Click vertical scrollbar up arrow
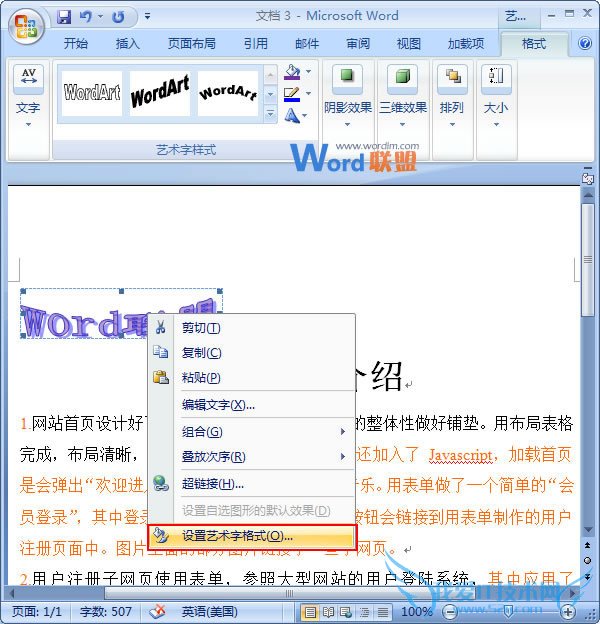 coord(588,195)
